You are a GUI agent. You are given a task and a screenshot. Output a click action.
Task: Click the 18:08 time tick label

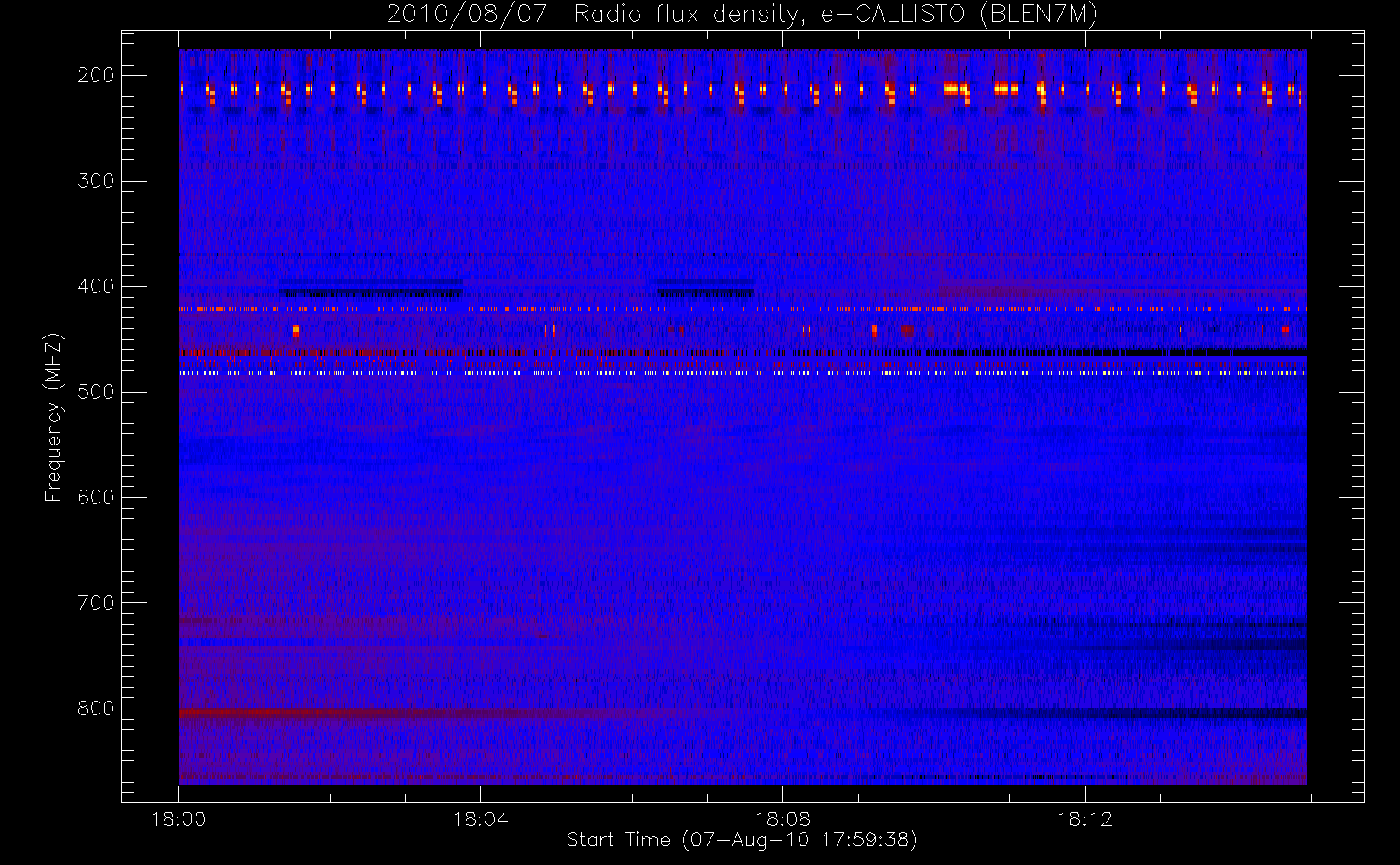coord(782,819)
